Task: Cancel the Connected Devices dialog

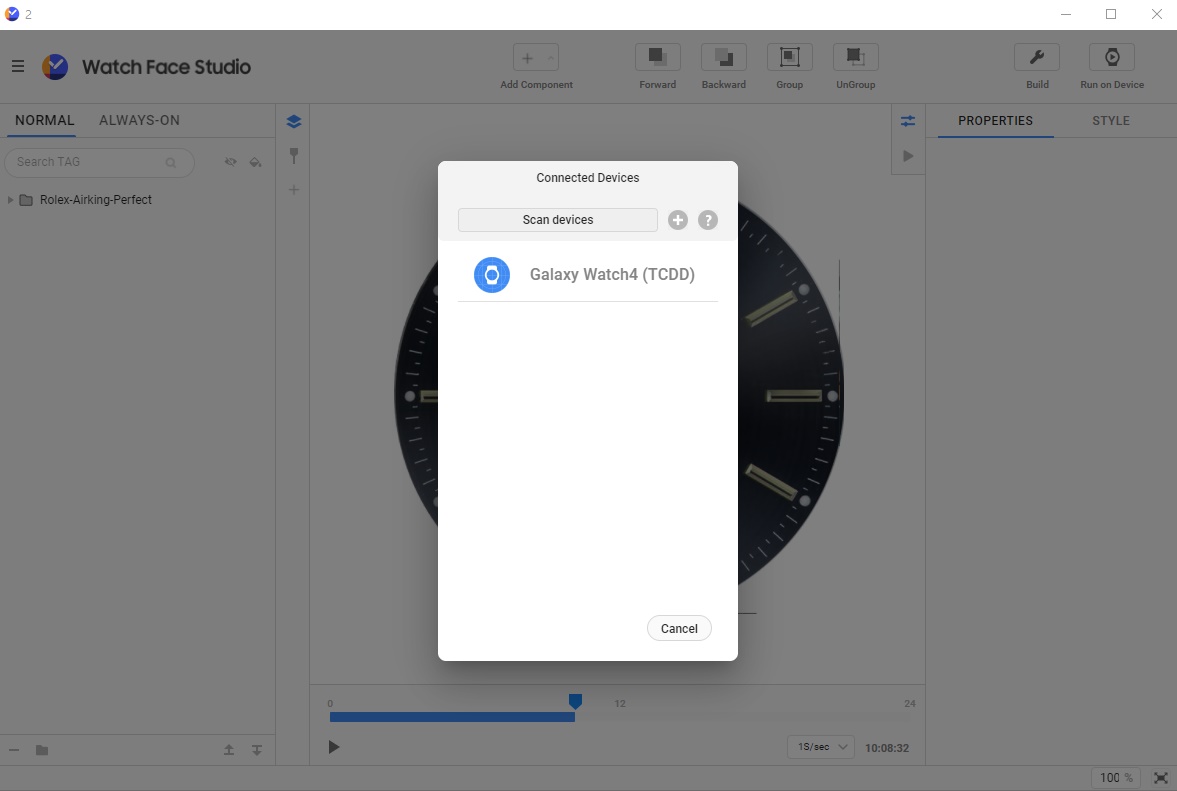Action: point(679,628)
